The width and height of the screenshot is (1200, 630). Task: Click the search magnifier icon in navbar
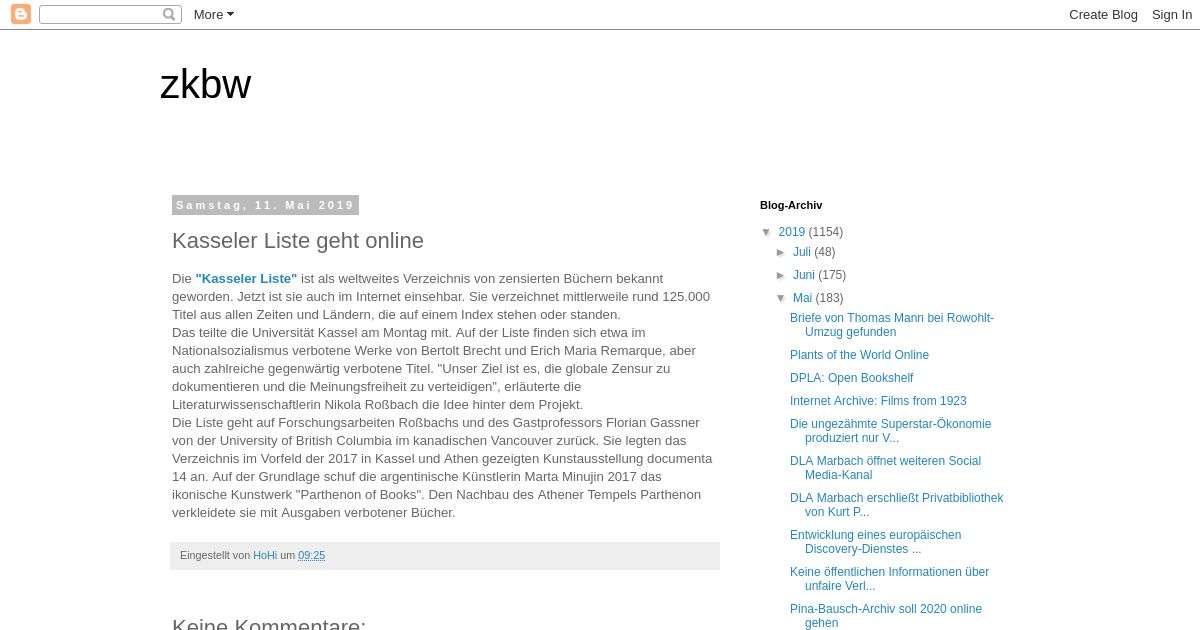(169, 14)
